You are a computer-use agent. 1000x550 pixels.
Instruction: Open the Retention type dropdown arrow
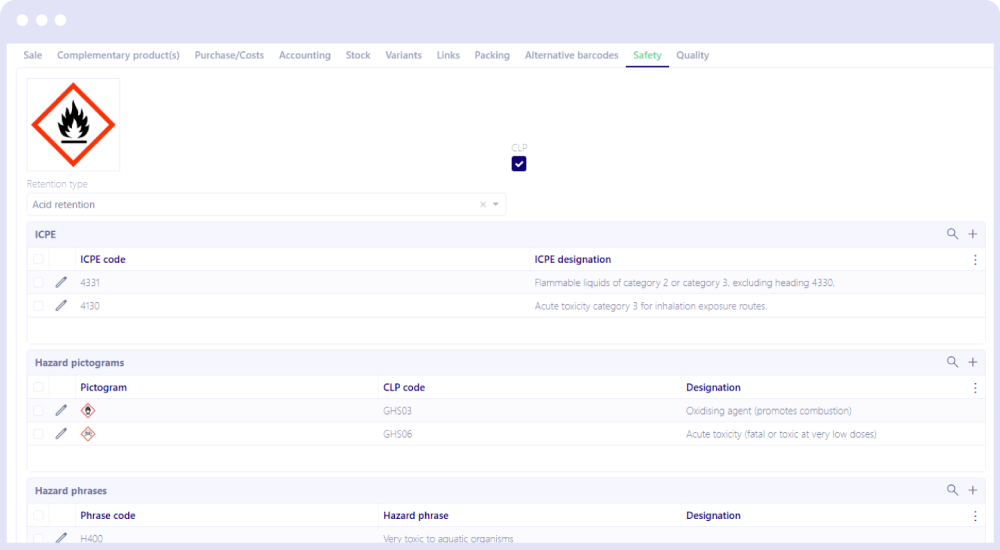496,205
